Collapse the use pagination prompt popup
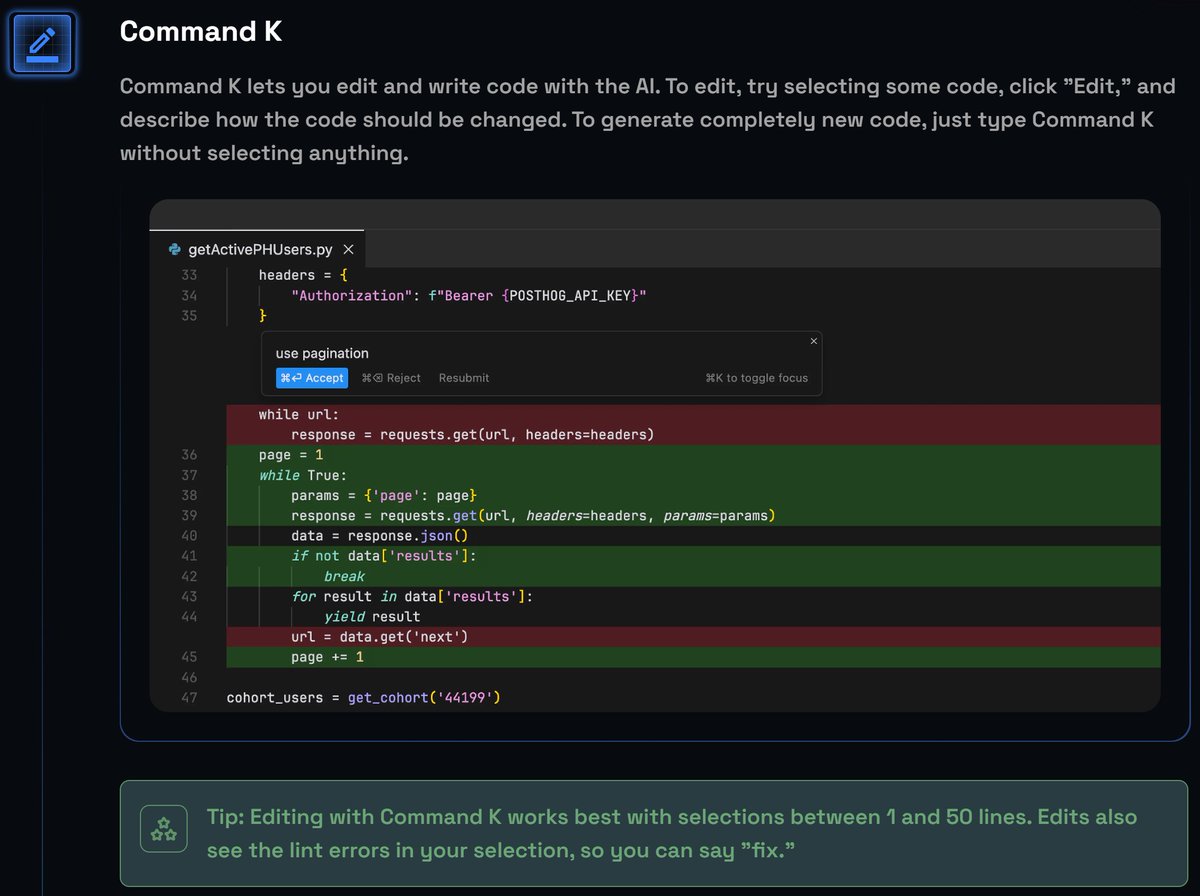1200x896 pixels. click(x=812, y=341)
